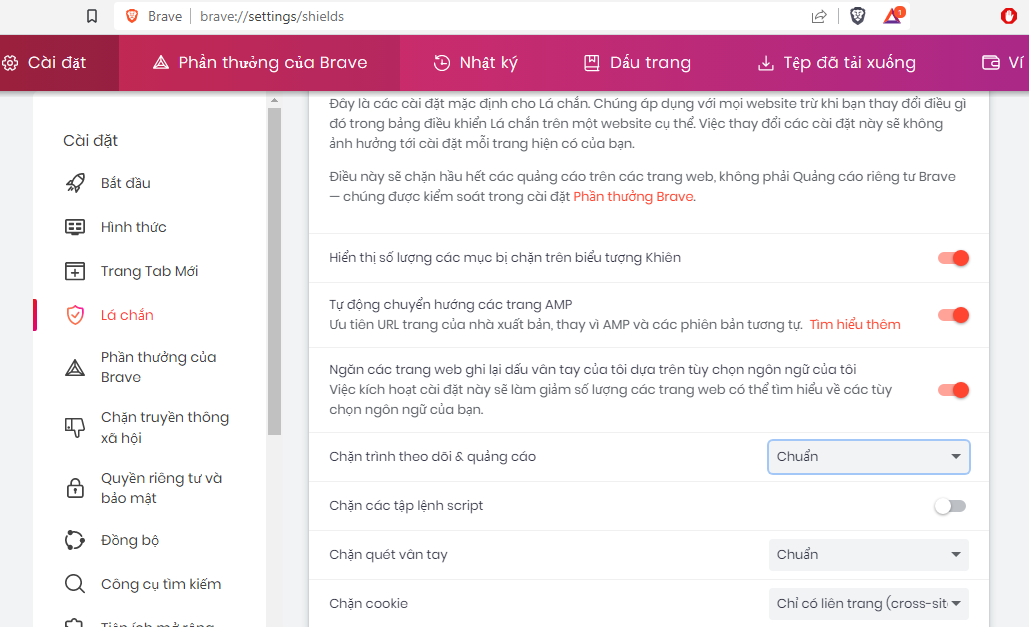Click the Chặn cookie setting label
The width and height of the screenshot is (1029, 627).
click(368, 603)
